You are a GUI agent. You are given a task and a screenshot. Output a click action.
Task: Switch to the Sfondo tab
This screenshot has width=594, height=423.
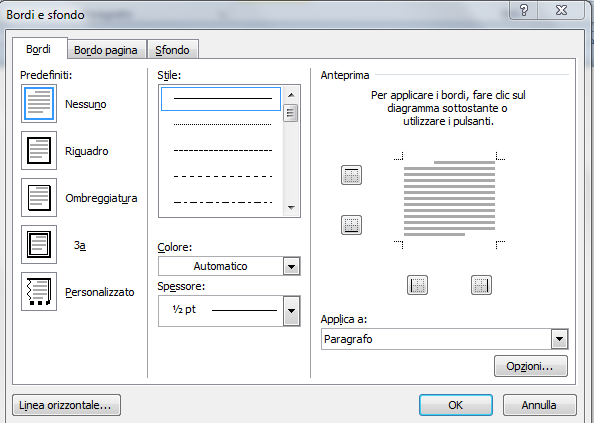(172, 50)
